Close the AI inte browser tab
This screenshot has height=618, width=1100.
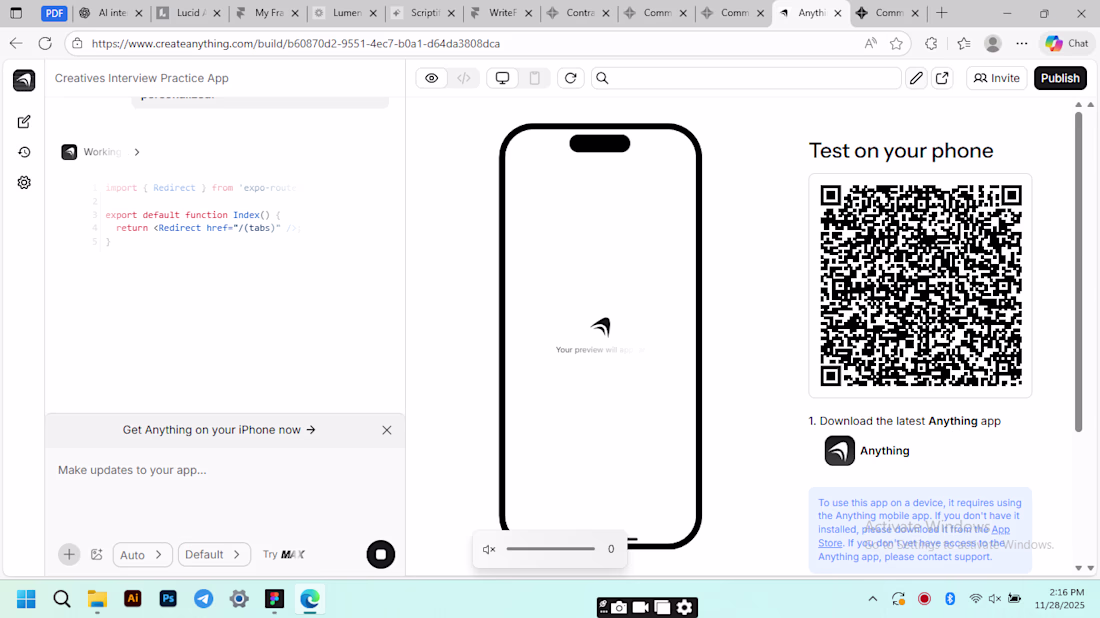click(x=139, y=13)
